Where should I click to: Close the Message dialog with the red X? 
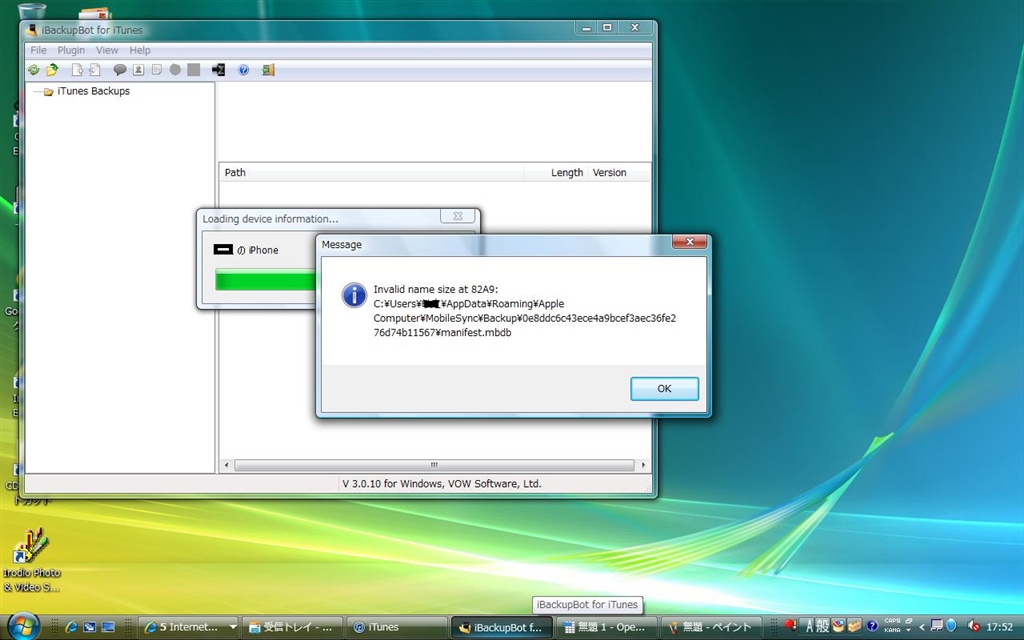tap(690, 242)
